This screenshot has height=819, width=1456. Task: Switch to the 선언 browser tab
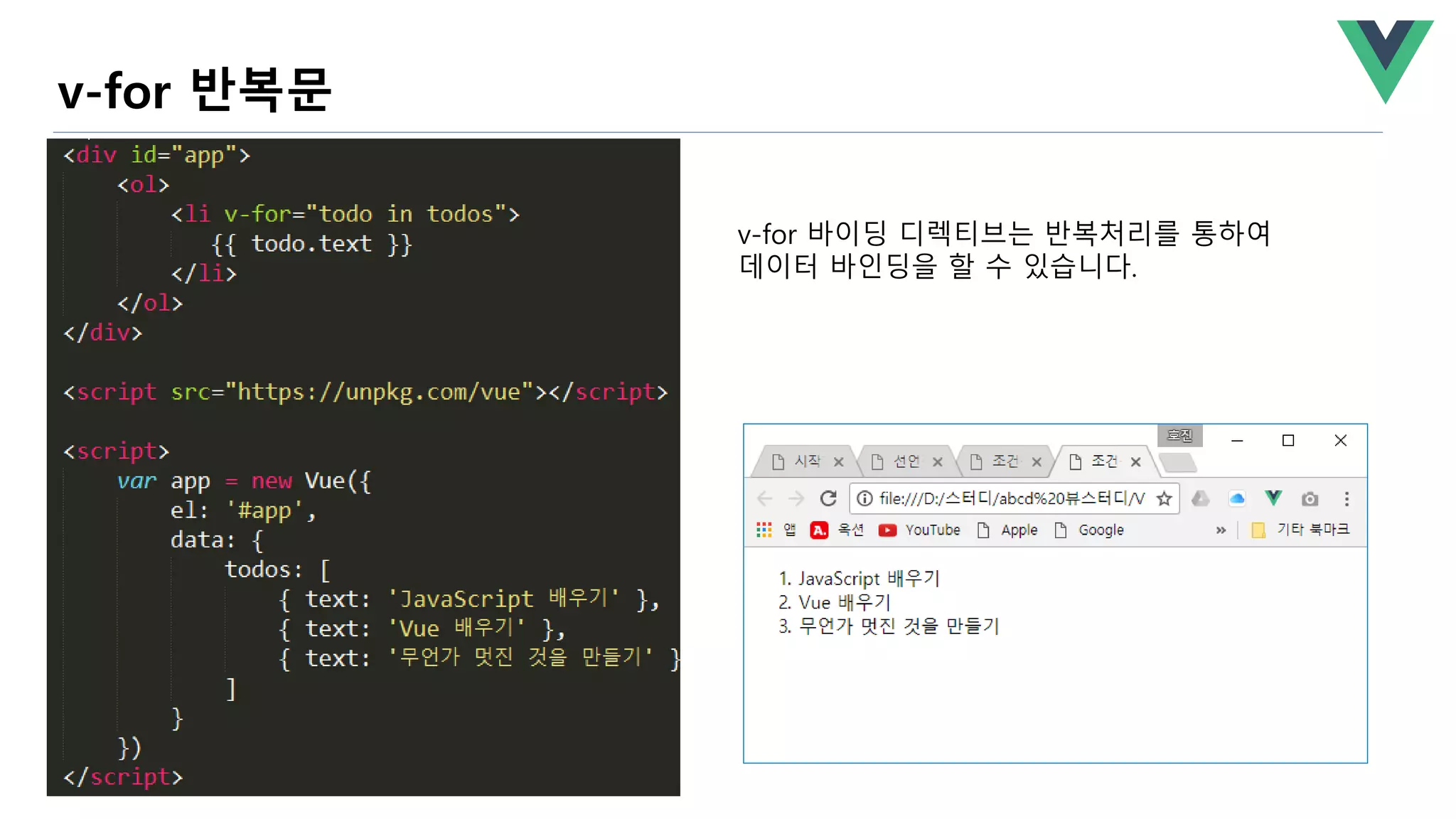[905, 461]
